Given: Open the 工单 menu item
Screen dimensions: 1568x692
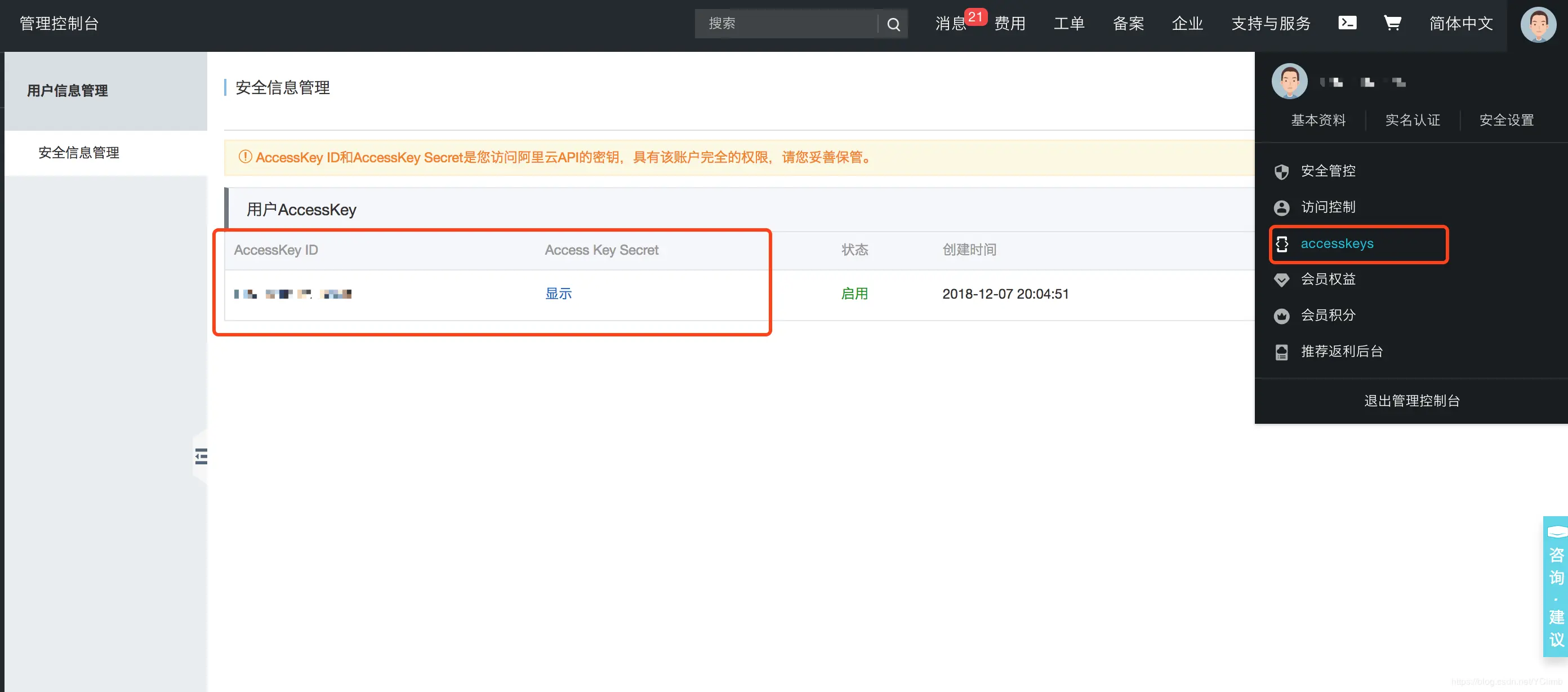Looking at the screenshot, I should (1069, 23).
